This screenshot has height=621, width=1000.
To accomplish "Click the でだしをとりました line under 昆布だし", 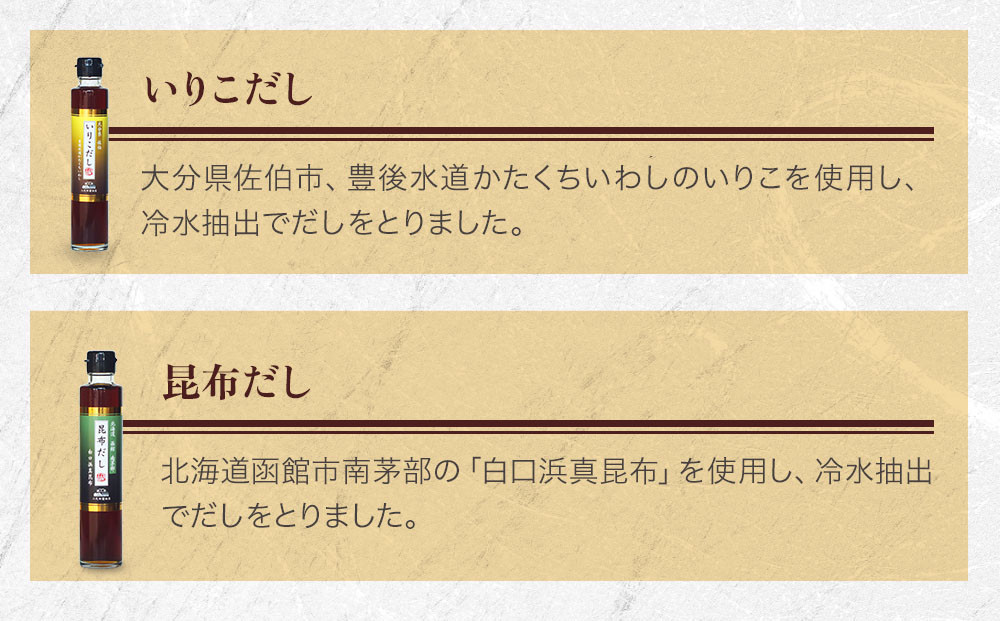I will [288, 519].
